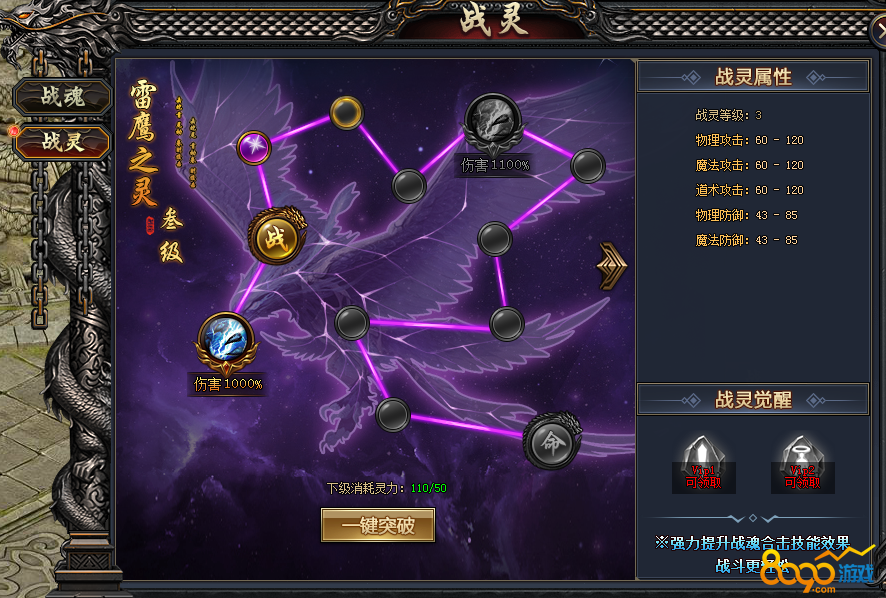The height and width of the screenshot is (598, 886).
Task: Claim the Vip2 awakening crystal
Action: [x=802, y=465]
